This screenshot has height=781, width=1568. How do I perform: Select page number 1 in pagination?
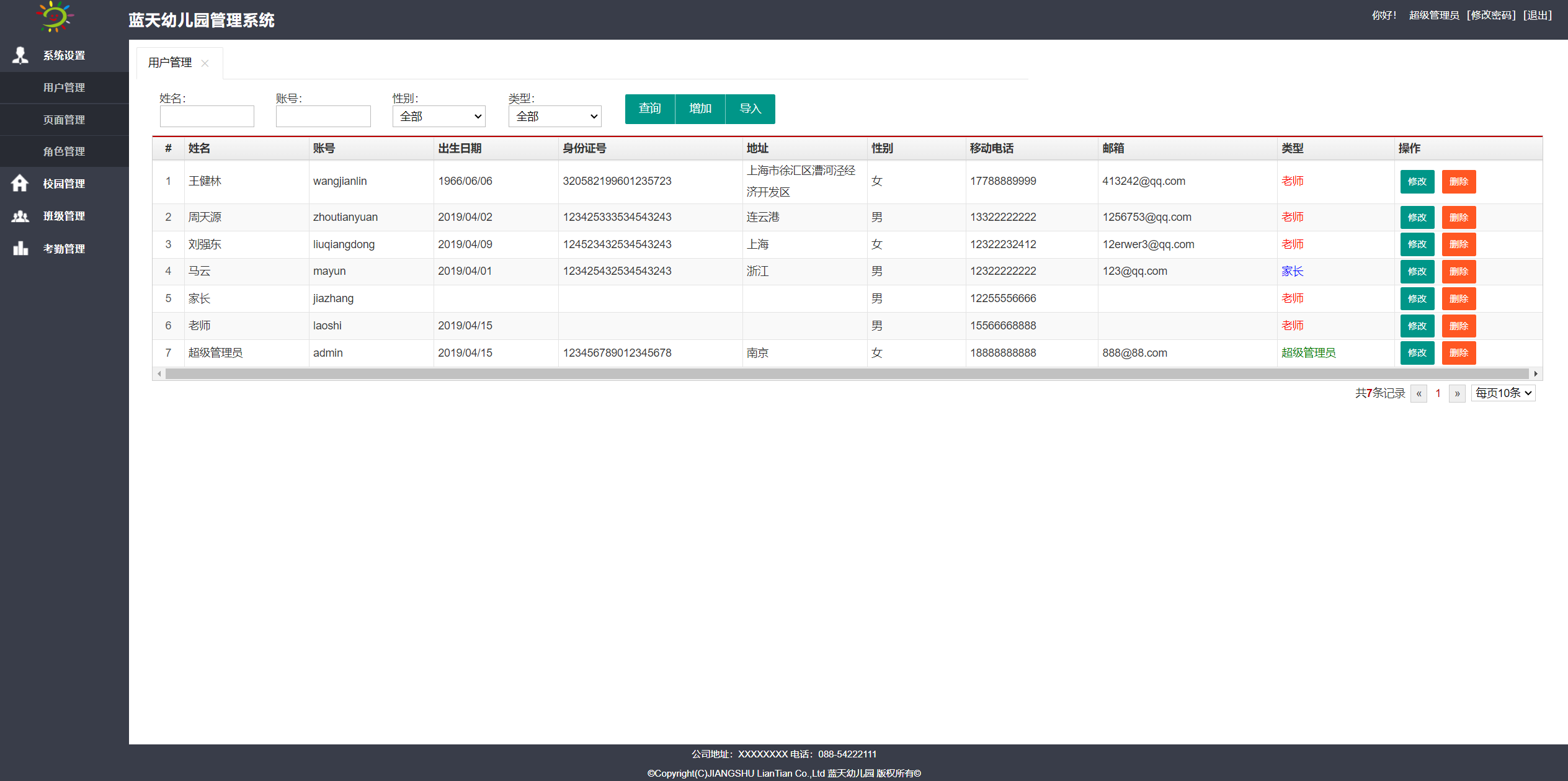(1438, 393)
